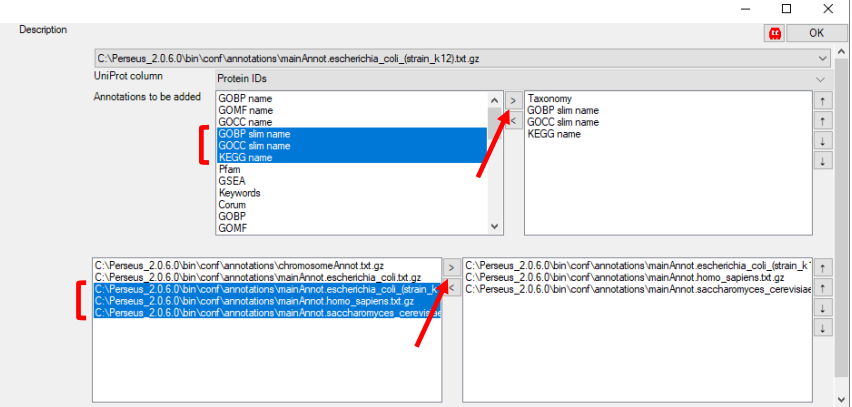Viewport: 852px width, 407px height.
Task: Click first down-arrow button beside Taxonomy list
Action: (823, 141)
